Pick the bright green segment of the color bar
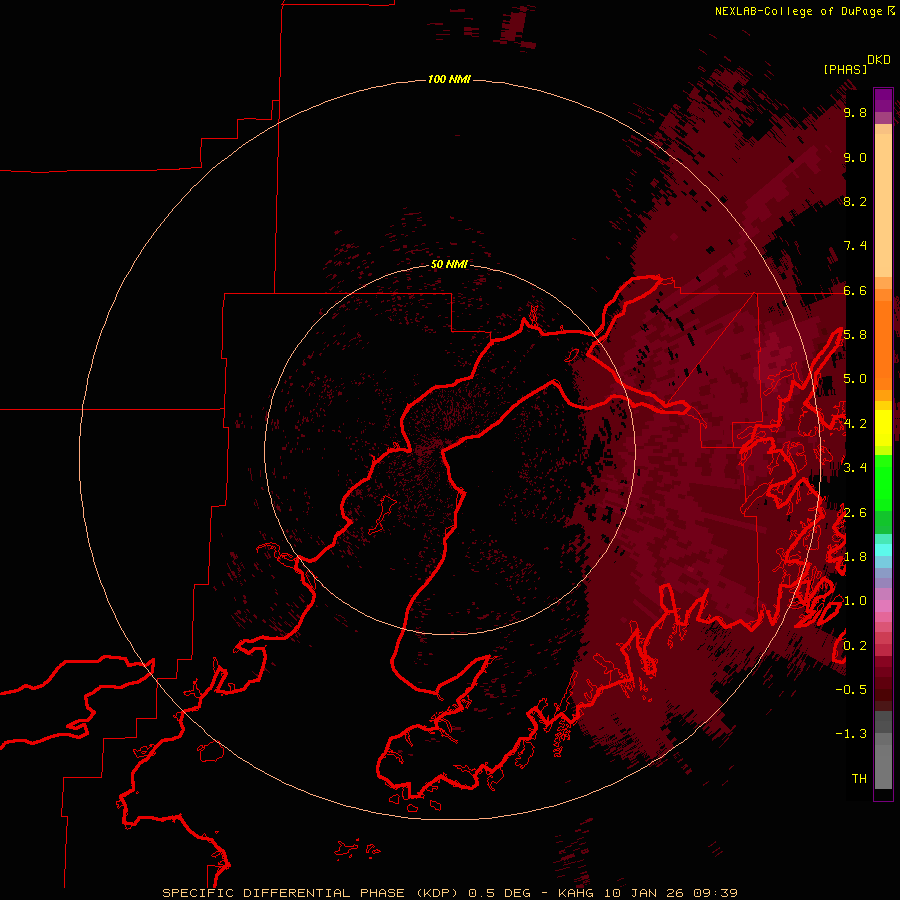Viewport: 900px width, 900px height. [x=883, y=482]
